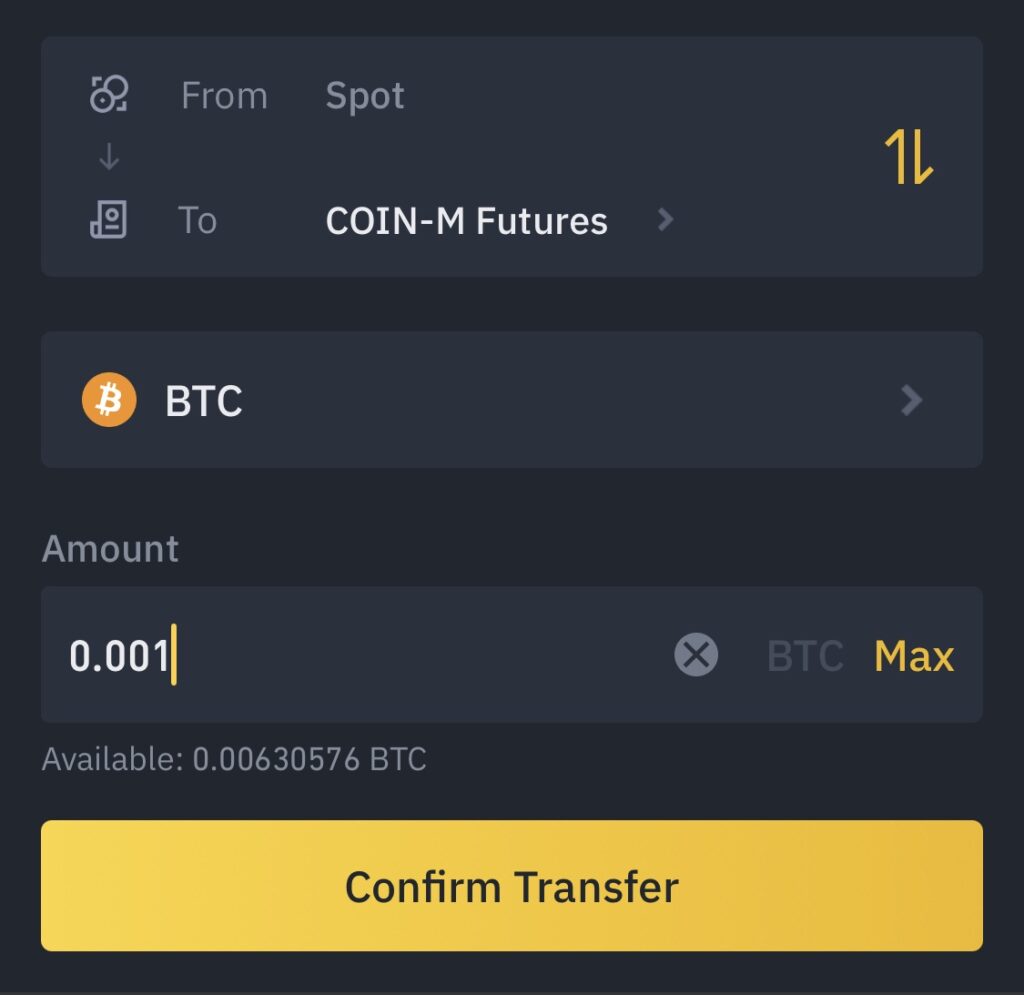Click the grey BTC unit in amount field
The width and height of the screenshot is (1024, 995).
805,655
